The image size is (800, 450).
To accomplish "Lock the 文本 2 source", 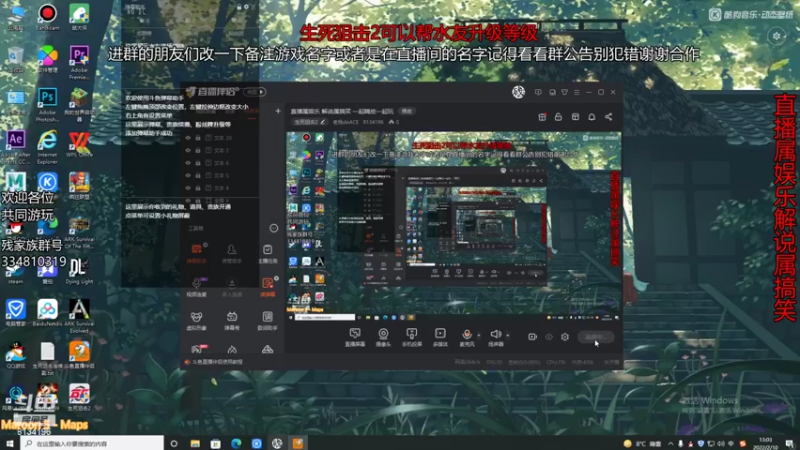I will tap(198, 151).
